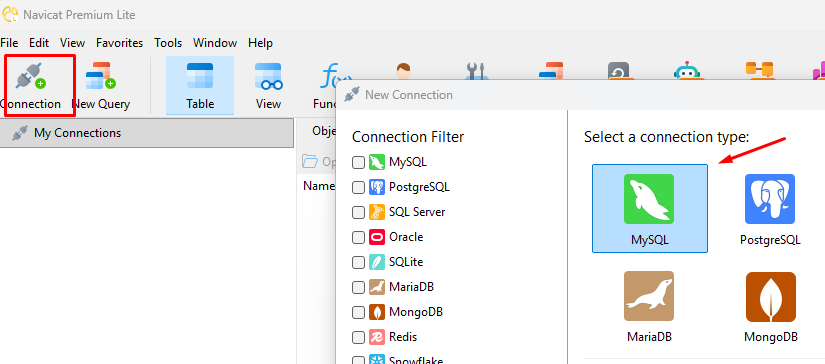Open the View menu in the menu bar
Viewport: 825px width, 364px height.
[x=73, y=43]
